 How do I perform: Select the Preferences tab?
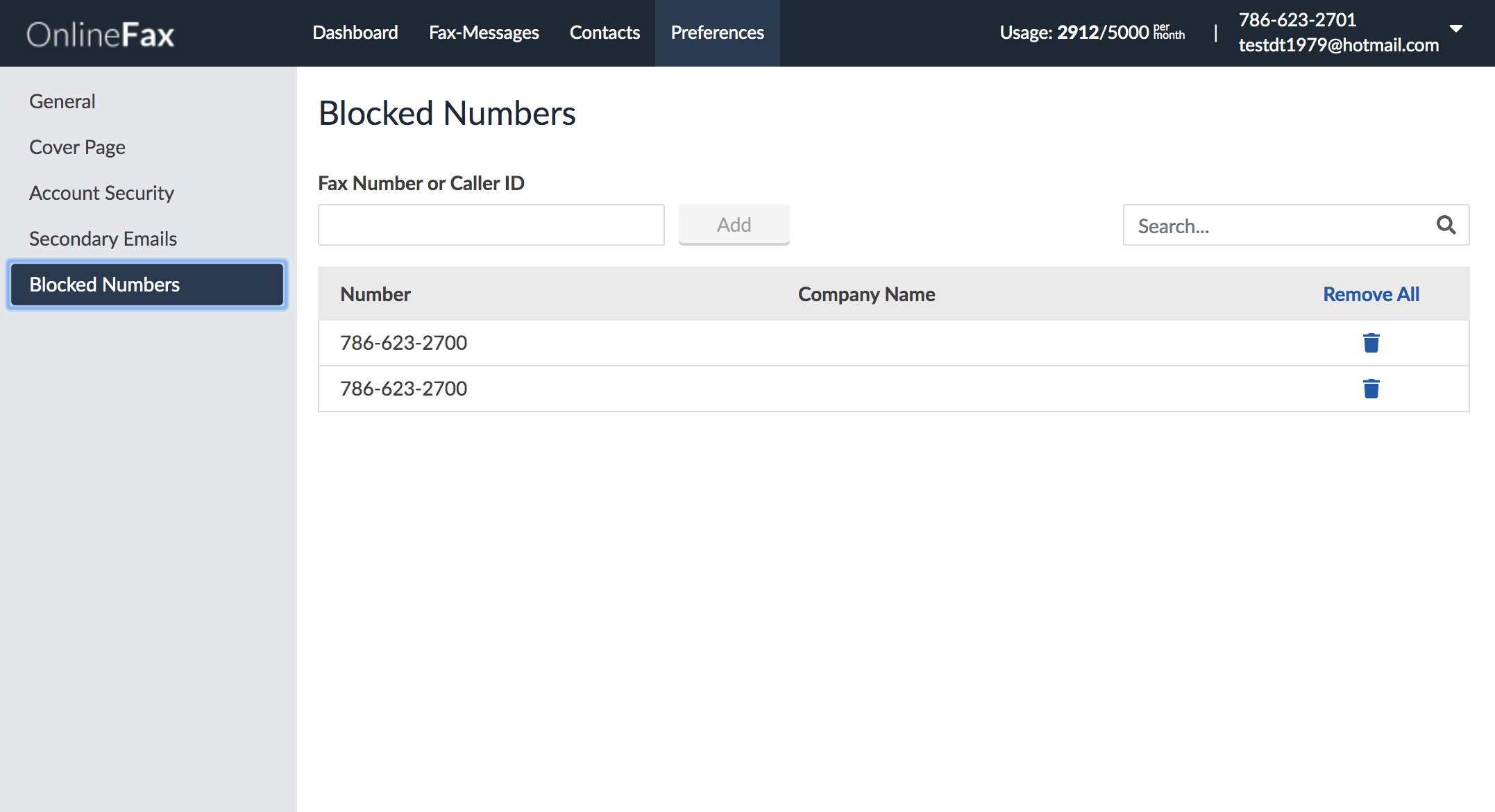coord(717,33)
